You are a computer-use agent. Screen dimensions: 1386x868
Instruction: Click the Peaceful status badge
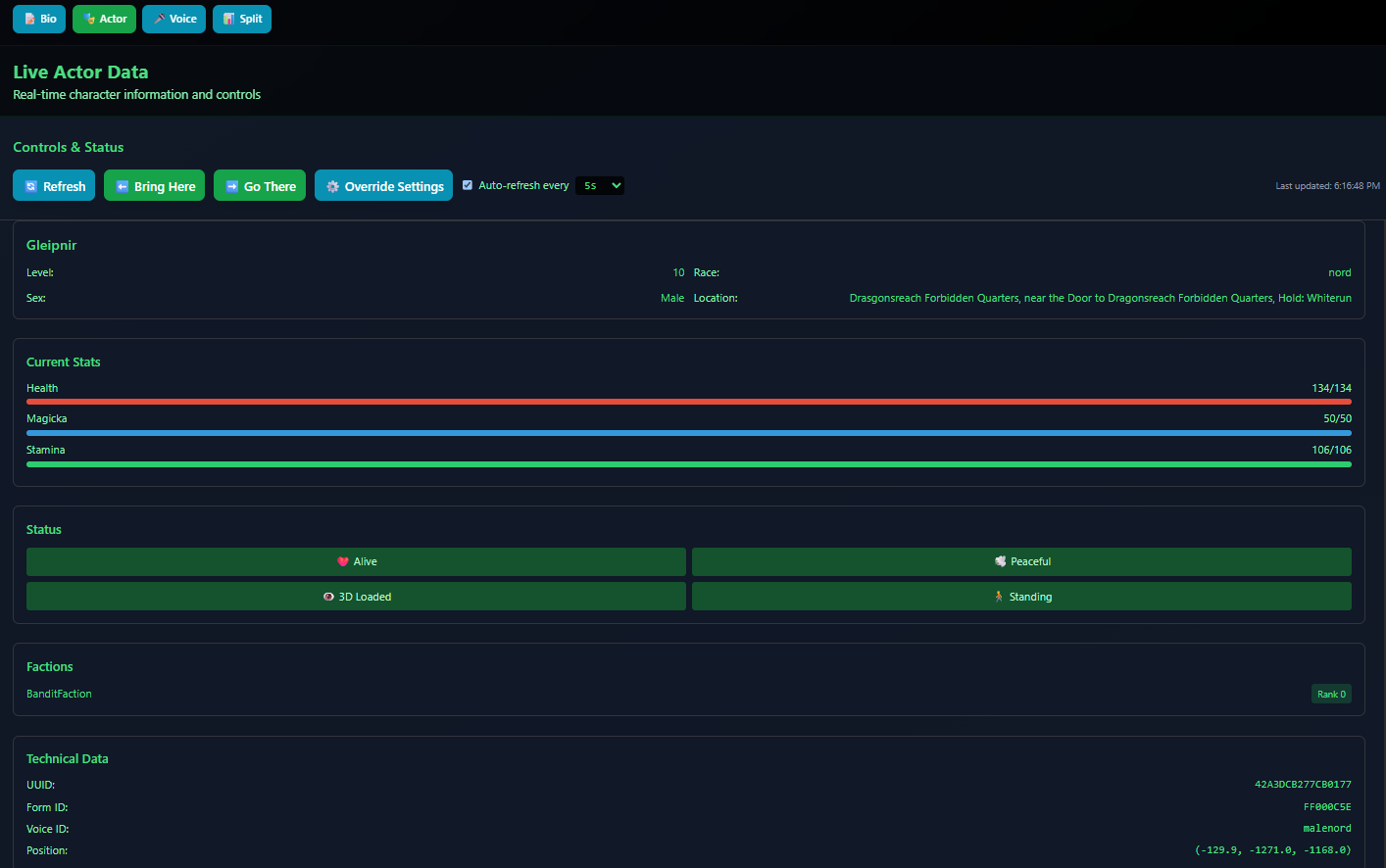click(1021, 561)
